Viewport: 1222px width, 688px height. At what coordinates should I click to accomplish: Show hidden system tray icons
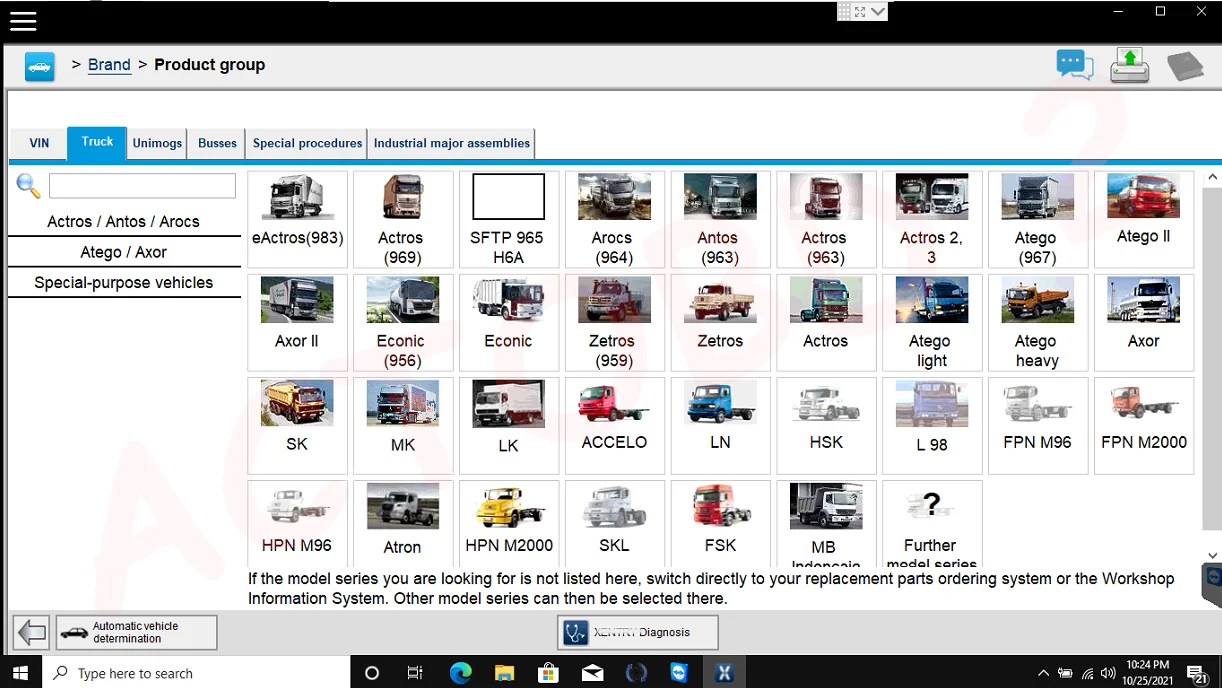coord(1043,673)
